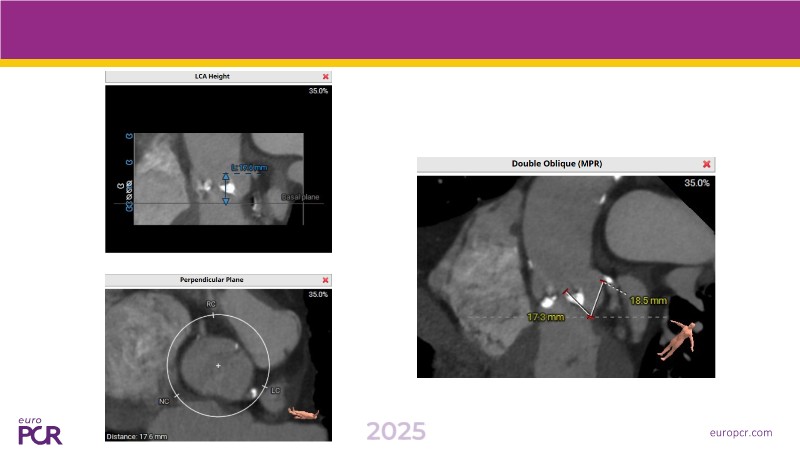Open the europcr.com link
800x450 pixels.
pos(740,432)
